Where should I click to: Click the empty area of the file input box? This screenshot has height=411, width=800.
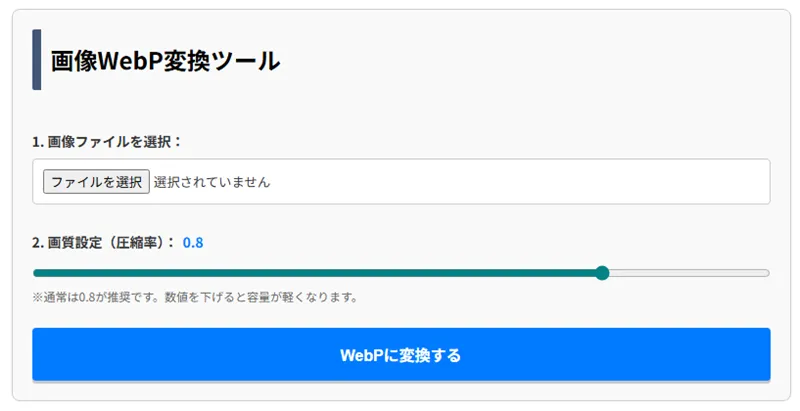520,182
